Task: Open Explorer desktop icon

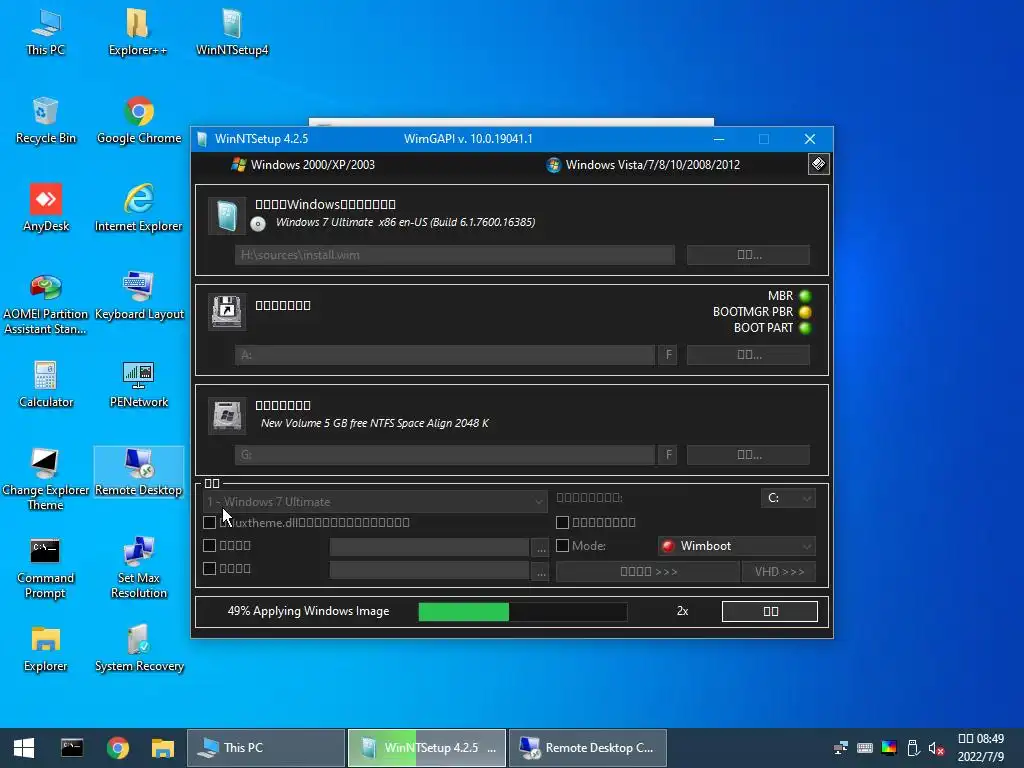Action: tap(46, 650)
